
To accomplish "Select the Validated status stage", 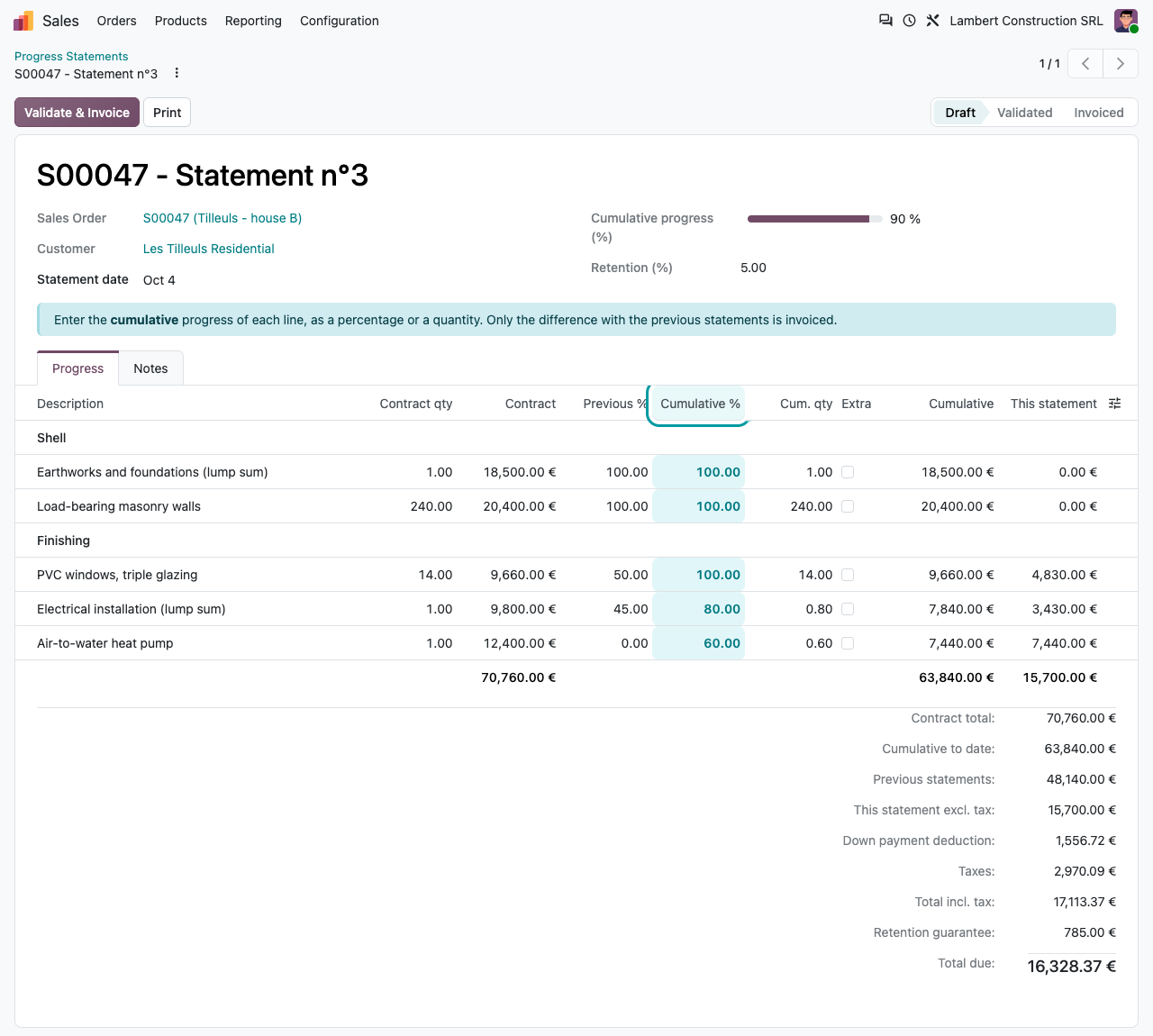I will click(x=1025, y=113).
